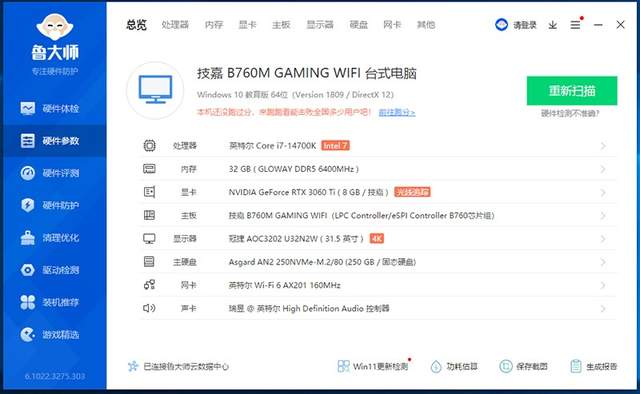Click the 鲁大师 monkey logo
640x394 pixels.
point(55,28)
